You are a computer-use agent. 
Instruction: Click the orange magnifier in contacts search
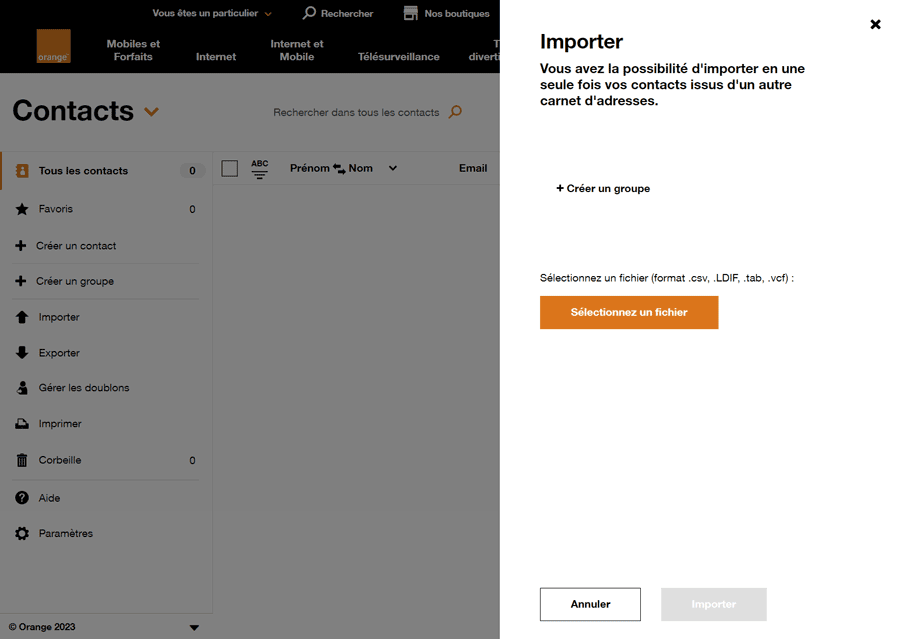455,111
